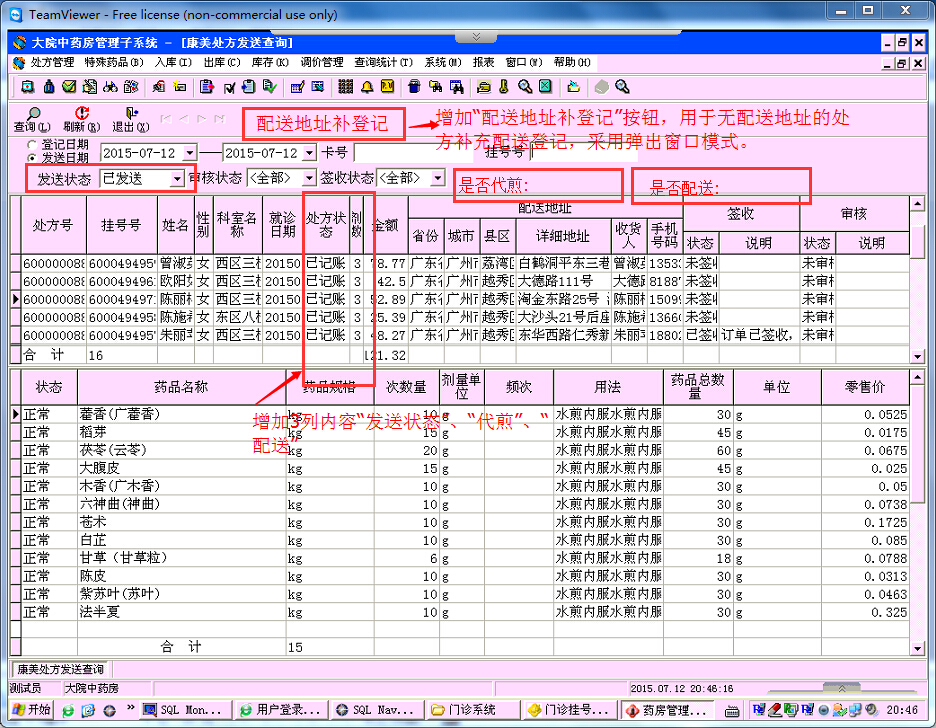This screenshot has height=728, width=936.
Task: Click the teal box with X icon
Action: (545, 87)
